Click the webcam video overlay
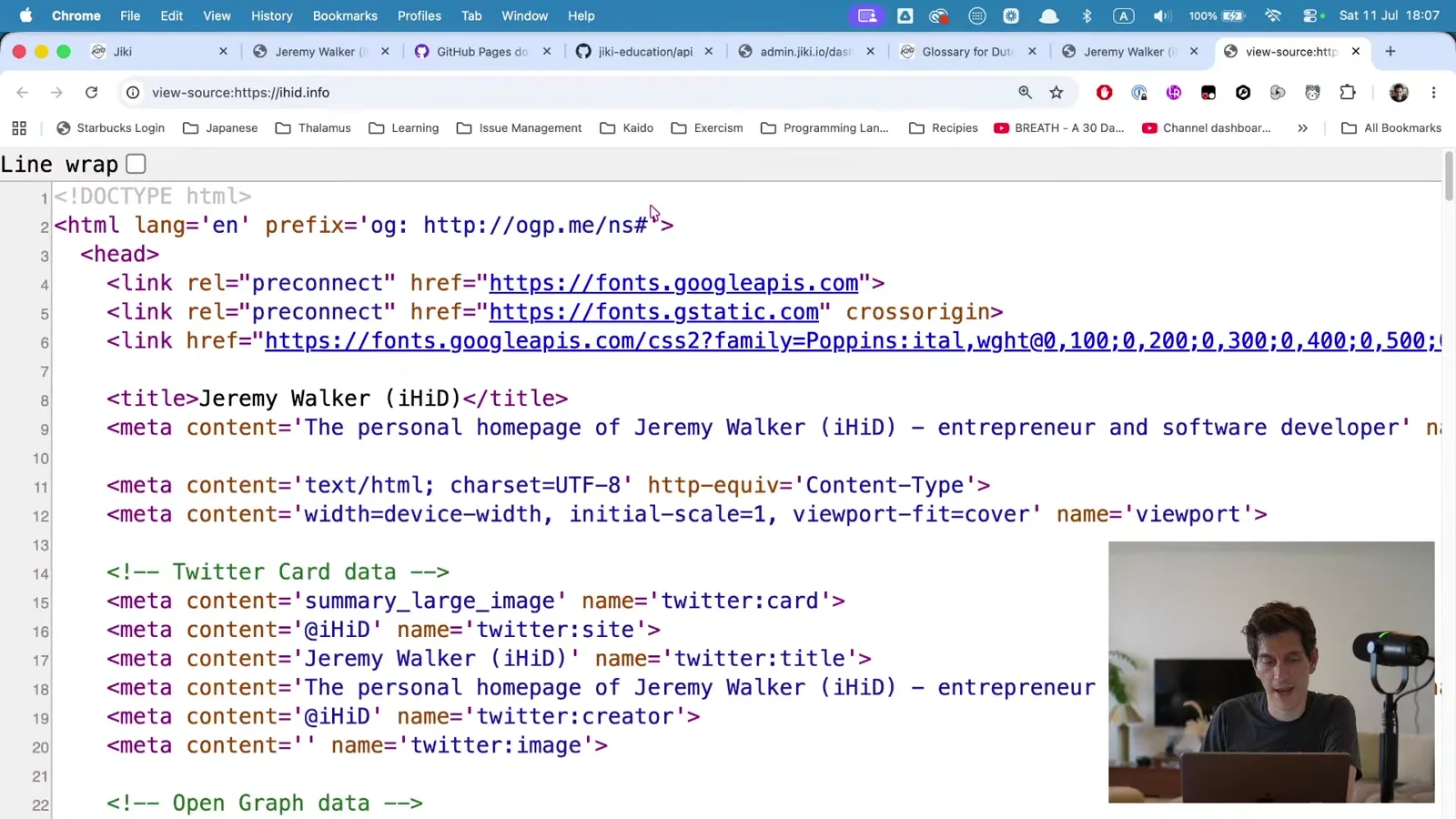The height and width of the screenshot is (819, 1456). [x=1271, y=672]
